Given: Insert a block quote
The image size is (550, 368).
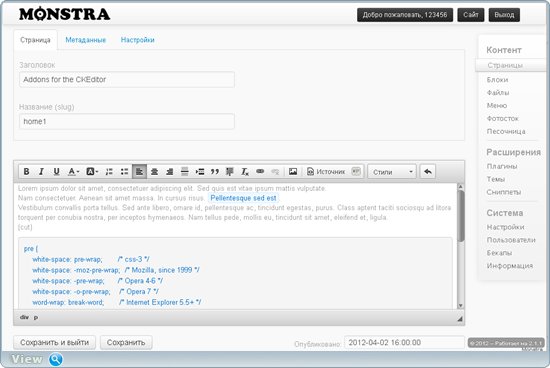Looking at the screenshot, I should click(x=215, y=172).
